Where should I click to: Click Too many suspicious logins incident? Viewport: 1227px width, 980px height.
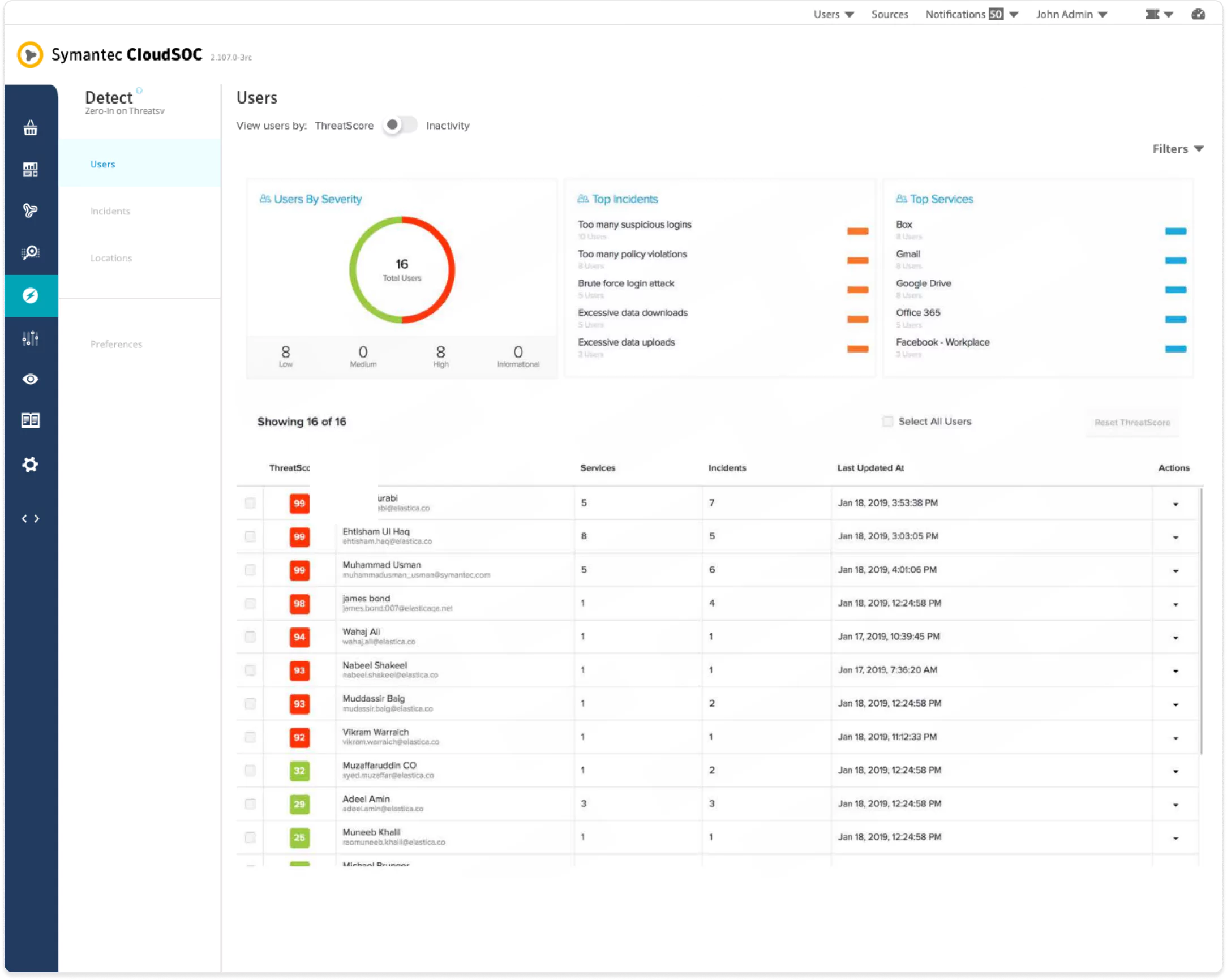tap(634, 225)
